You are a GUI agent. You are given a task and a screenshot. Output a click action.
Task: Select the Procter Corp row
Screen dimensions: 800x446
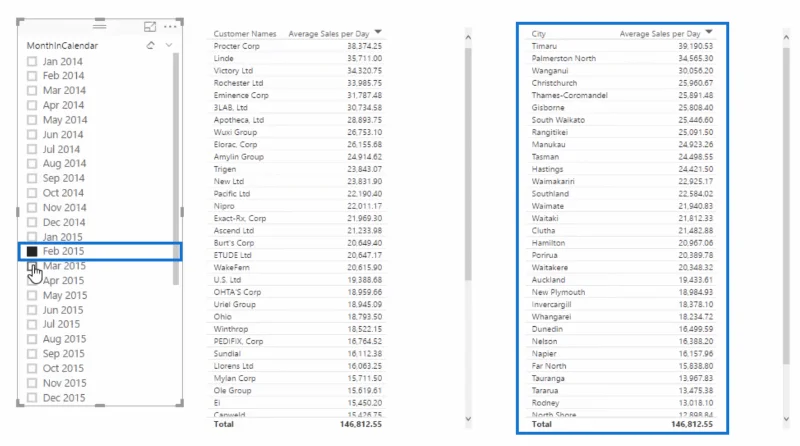coord(297,46)
